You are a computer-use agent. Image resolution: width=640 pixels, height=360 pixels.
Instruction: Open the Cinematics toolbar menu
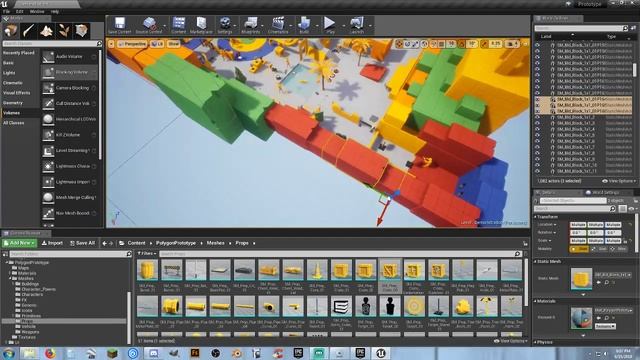pos(278,25)
